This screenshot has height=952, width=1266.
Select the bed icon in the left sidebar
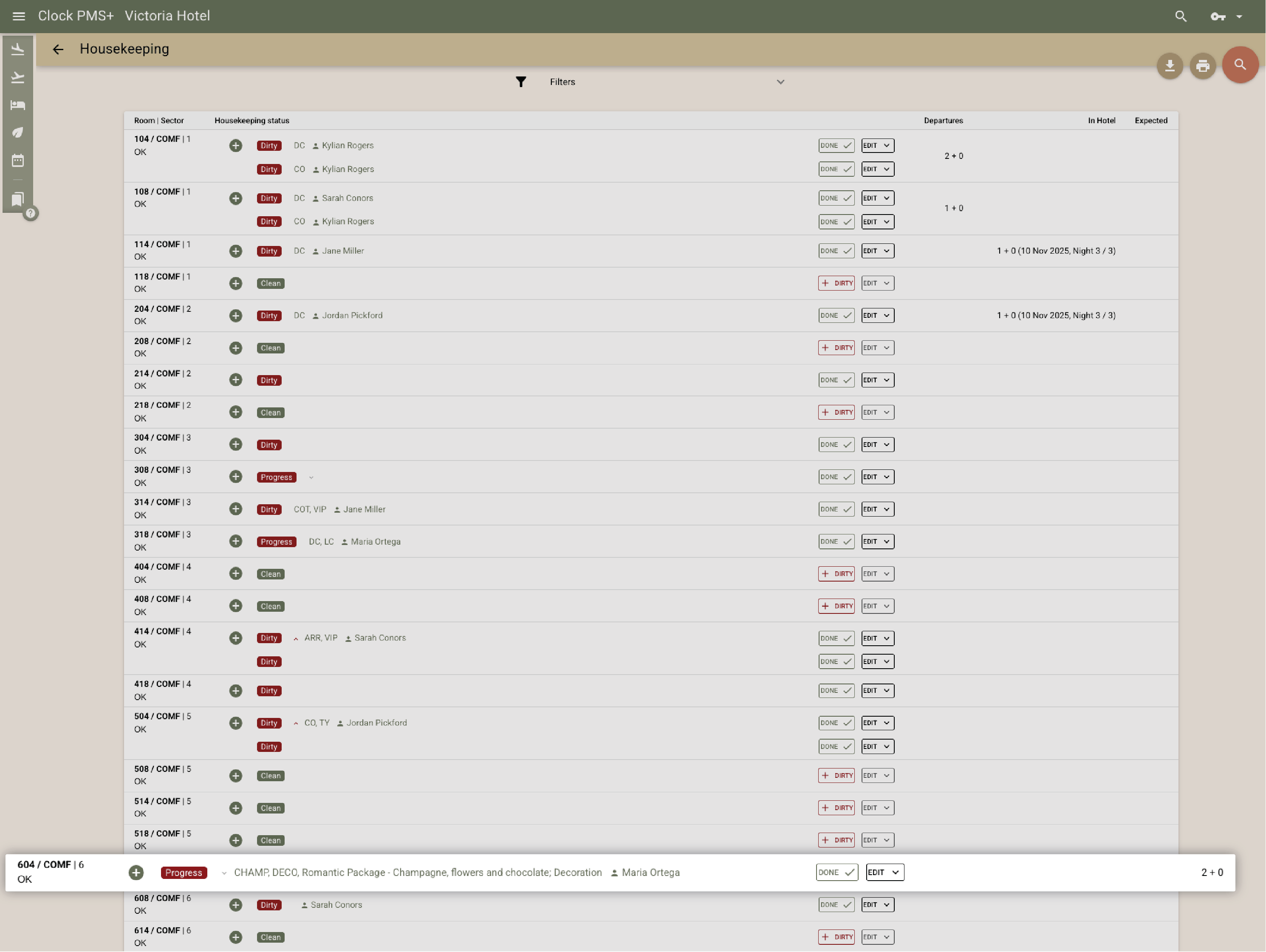(18, 105)
